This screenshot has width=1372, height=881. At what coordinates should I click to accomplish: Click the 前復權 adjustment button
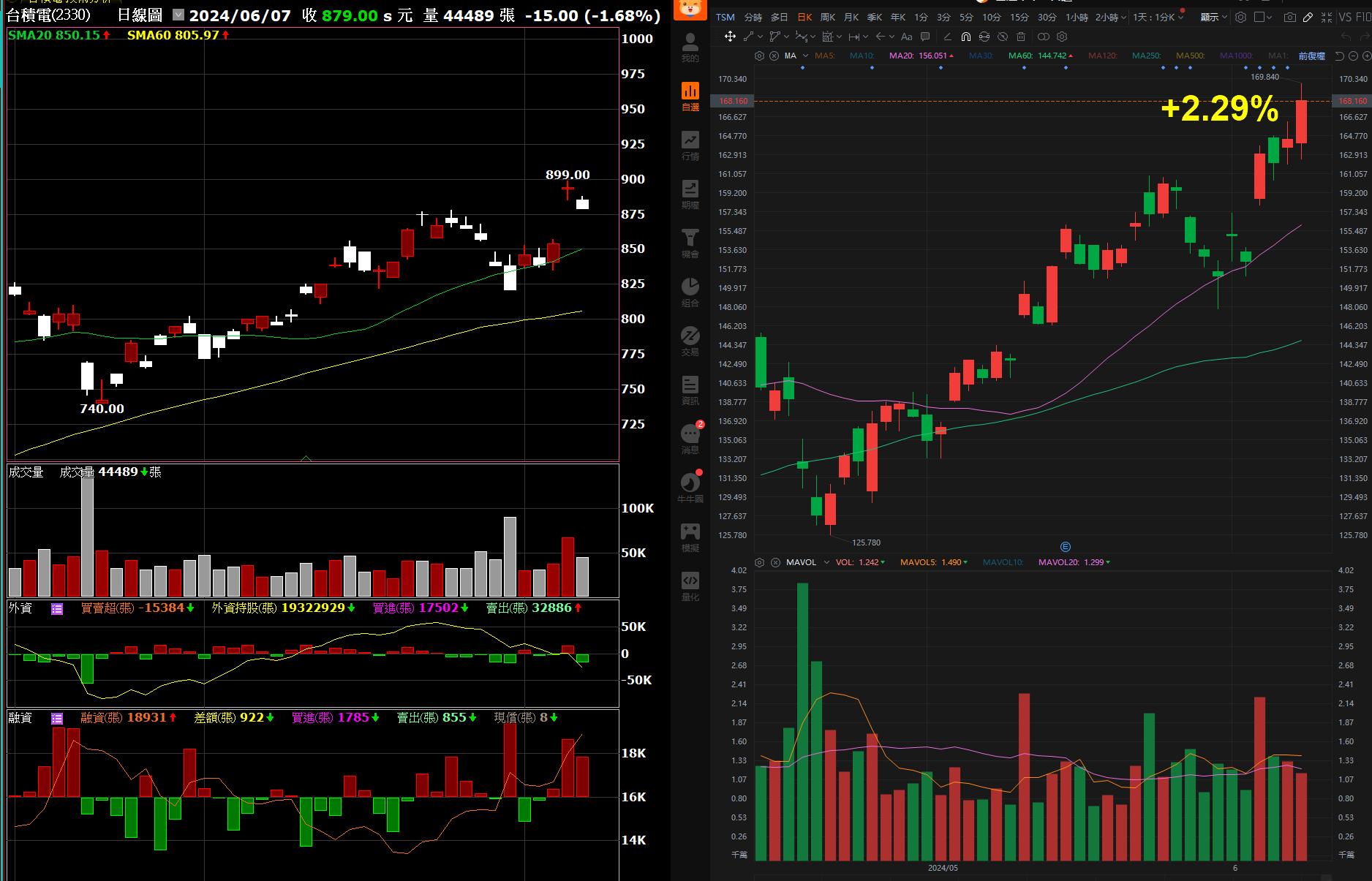[x=1312, y=56]
